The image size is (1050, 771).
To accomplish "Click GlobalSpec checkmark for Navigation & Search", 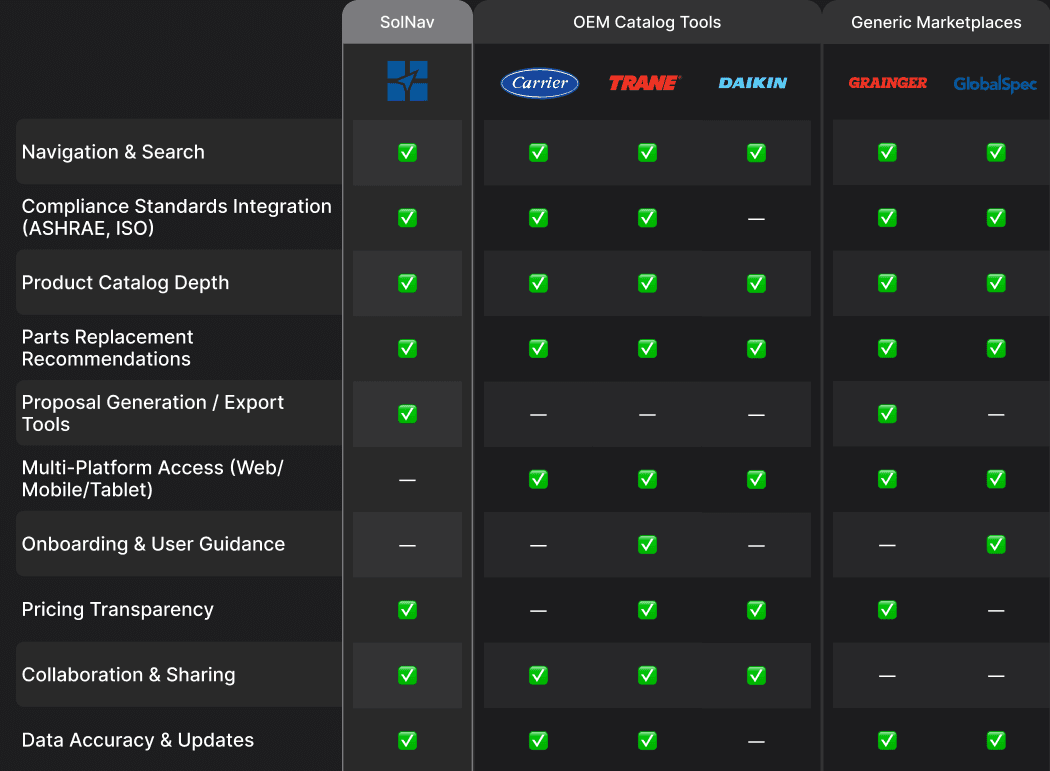I will coord(996,153).
